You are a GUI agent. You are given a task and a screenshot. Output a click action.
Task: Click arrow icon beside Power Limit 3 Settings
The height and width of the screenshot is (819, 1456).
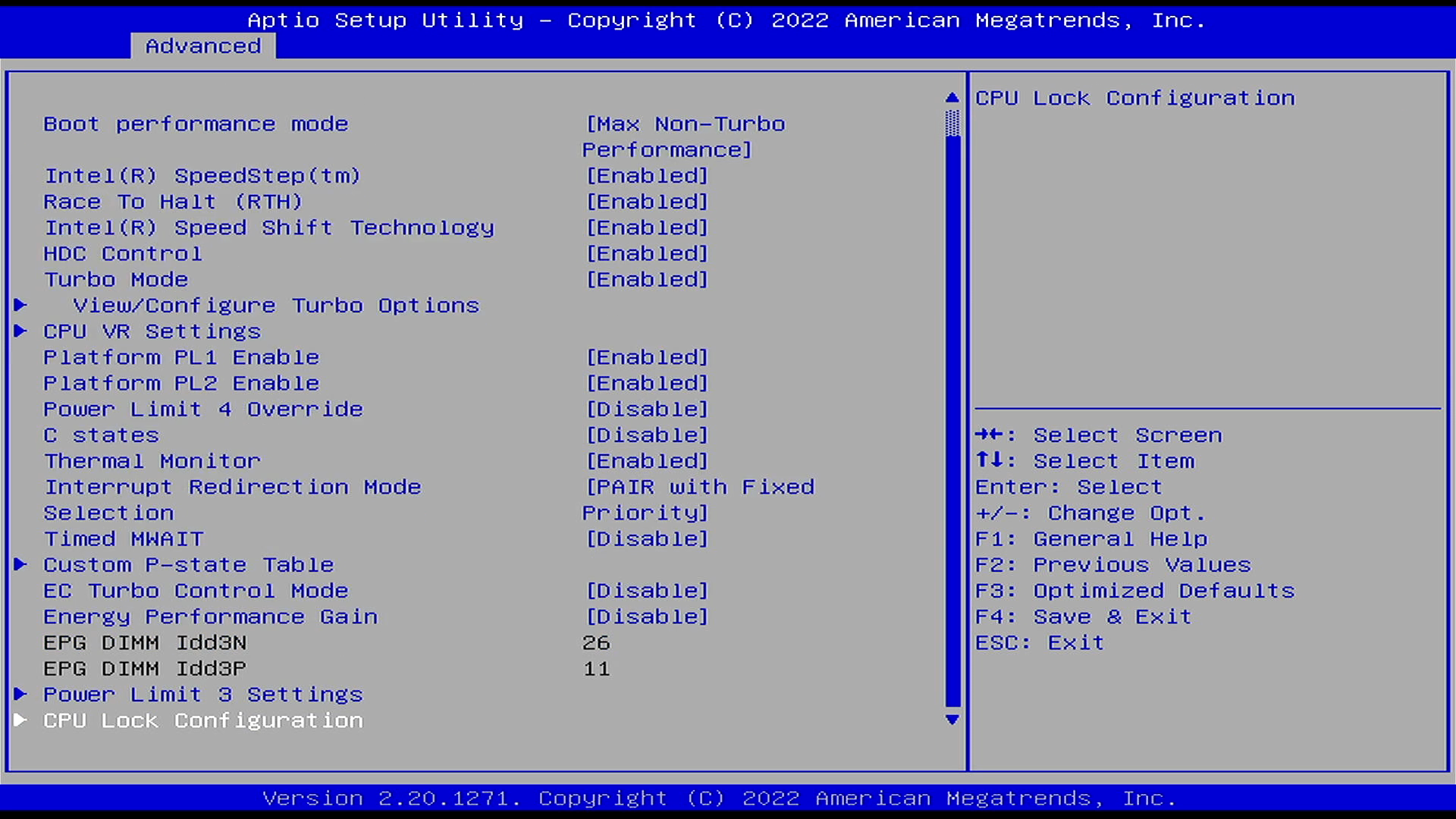[x=20, y=694]
